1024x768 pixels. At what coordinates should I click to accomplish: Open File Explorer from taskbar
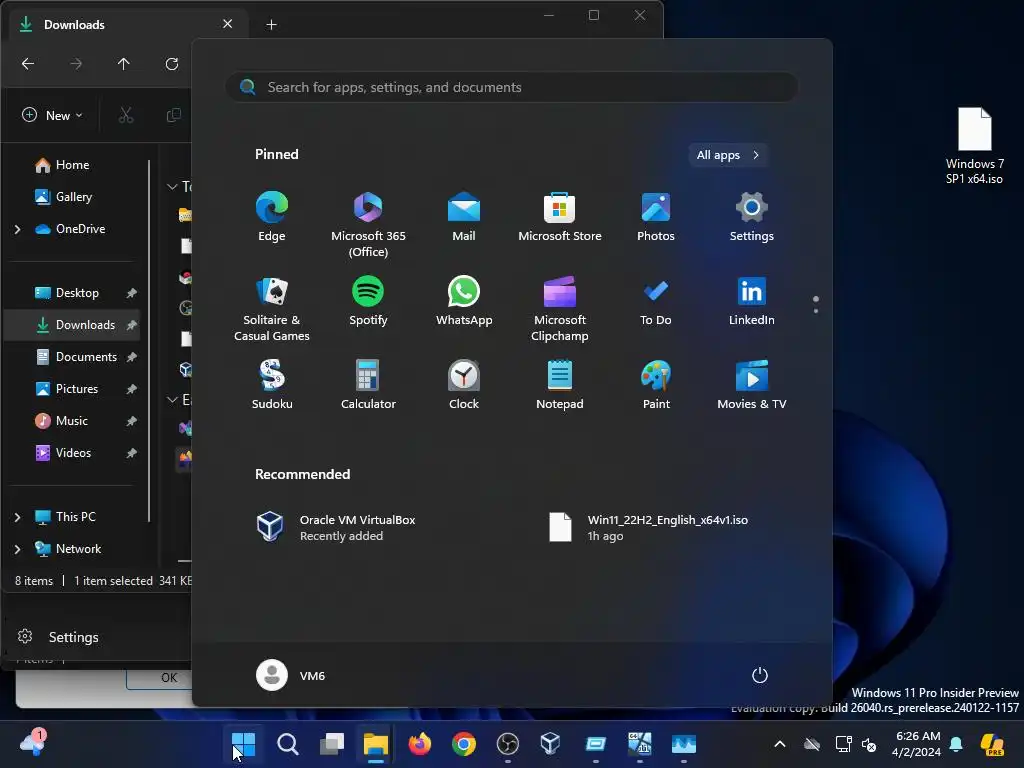click(376, 744)
